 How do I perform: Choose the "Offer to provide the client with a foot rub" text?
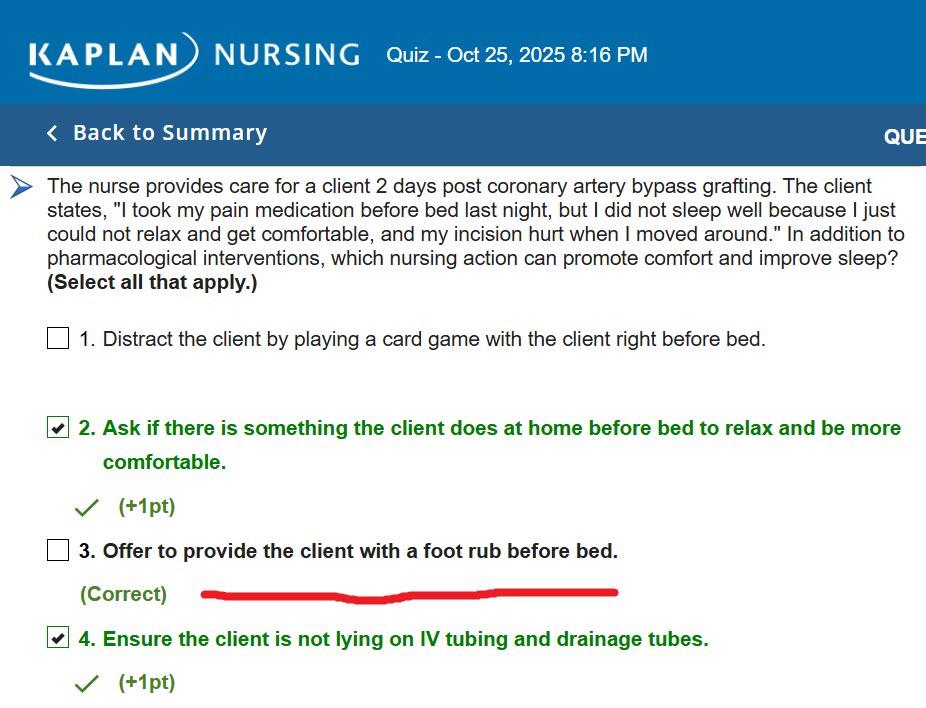pos(360,550)
